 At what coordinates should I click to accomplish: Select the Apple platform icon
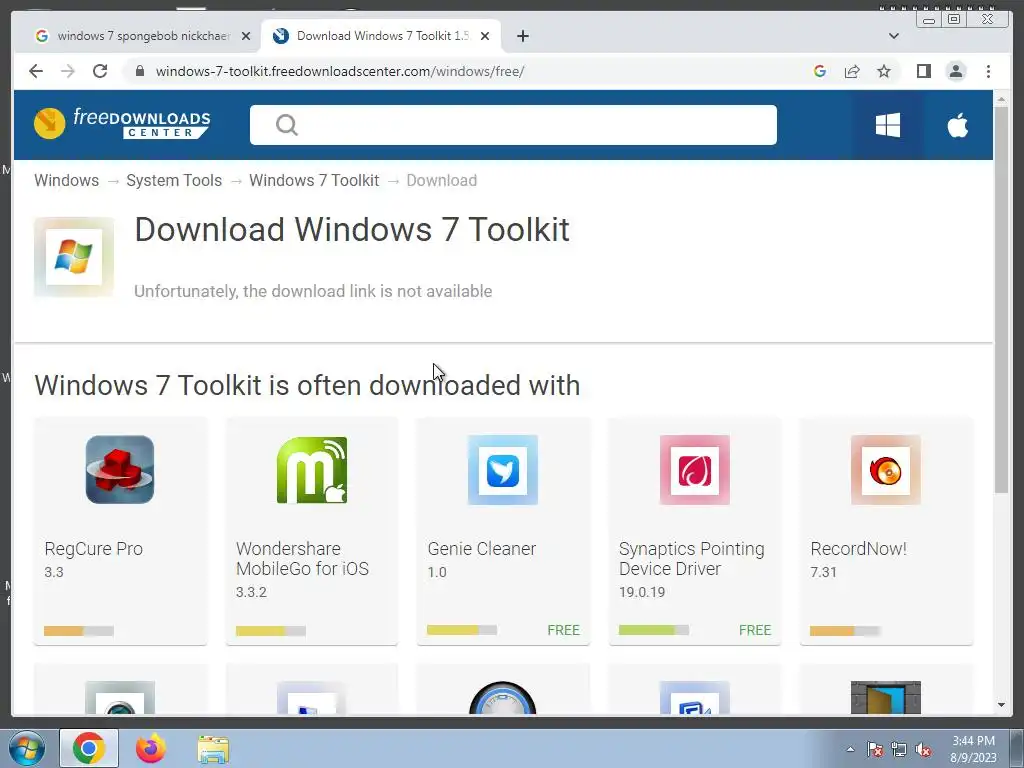point(957,125)
